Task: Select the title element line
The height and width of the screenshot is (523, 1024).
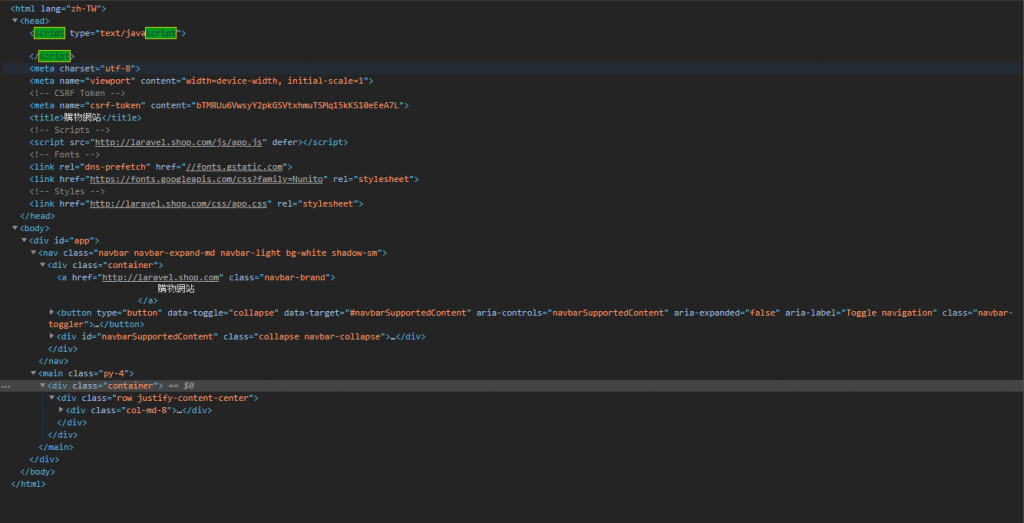Action: pos(85,118)
